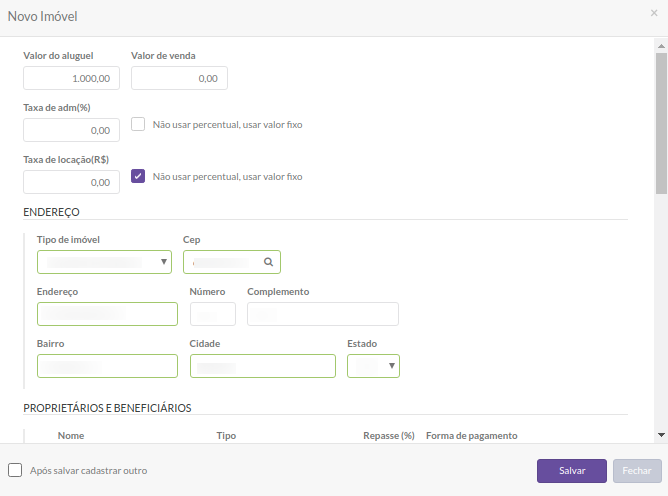Open the Tipo de imóvel dropdown
668x496 pixels.
(104, 262)
